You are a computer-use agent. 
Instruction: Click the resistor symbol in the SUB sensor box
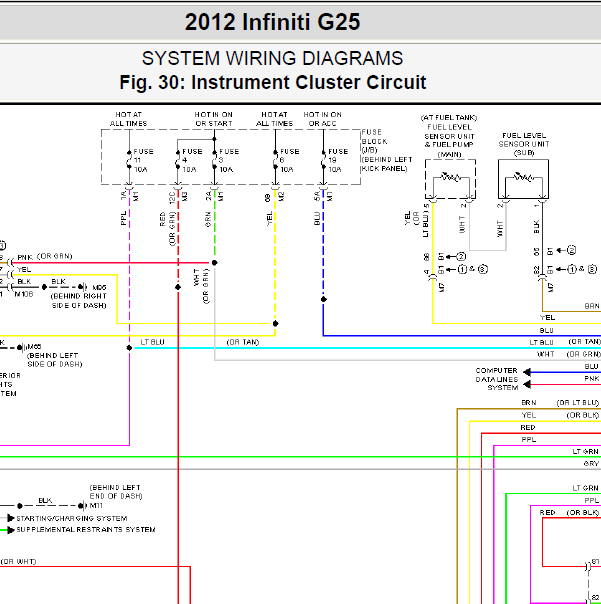(x=524, y=177)
